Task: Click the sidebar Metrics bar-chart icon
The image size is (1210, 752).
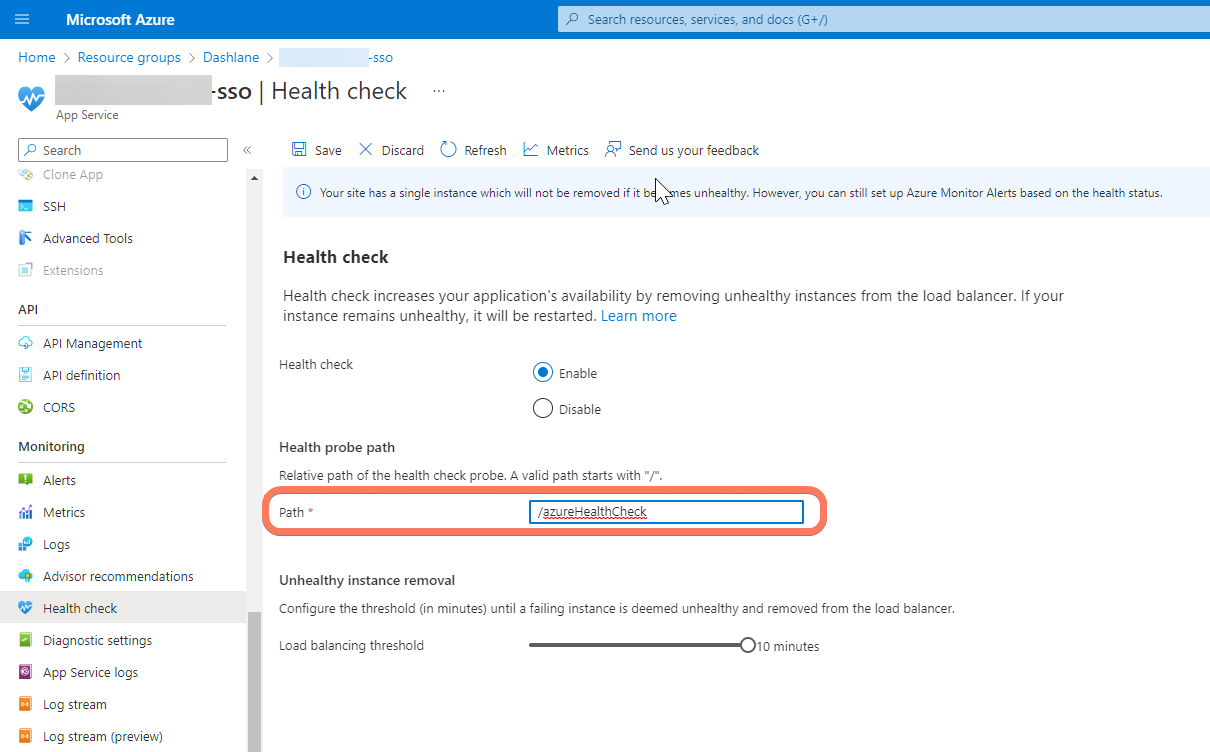Action: 26,512
